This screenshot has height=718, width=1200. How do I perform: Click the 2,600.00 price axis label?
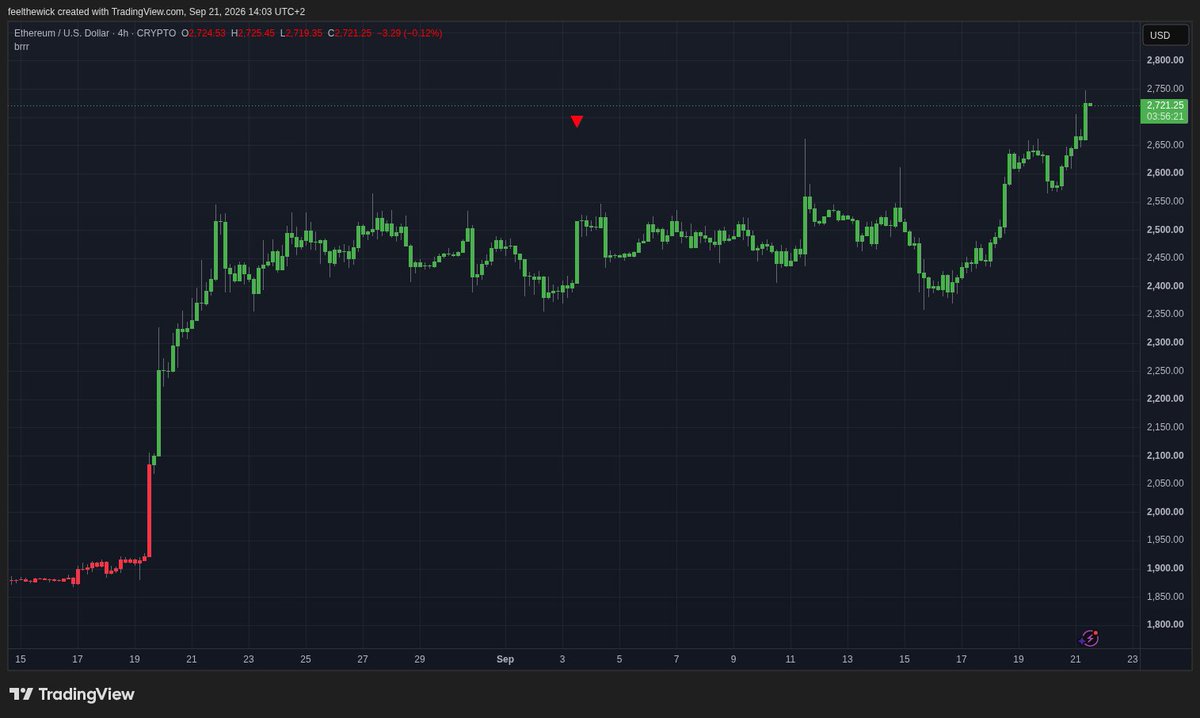tap(1166, 173)
